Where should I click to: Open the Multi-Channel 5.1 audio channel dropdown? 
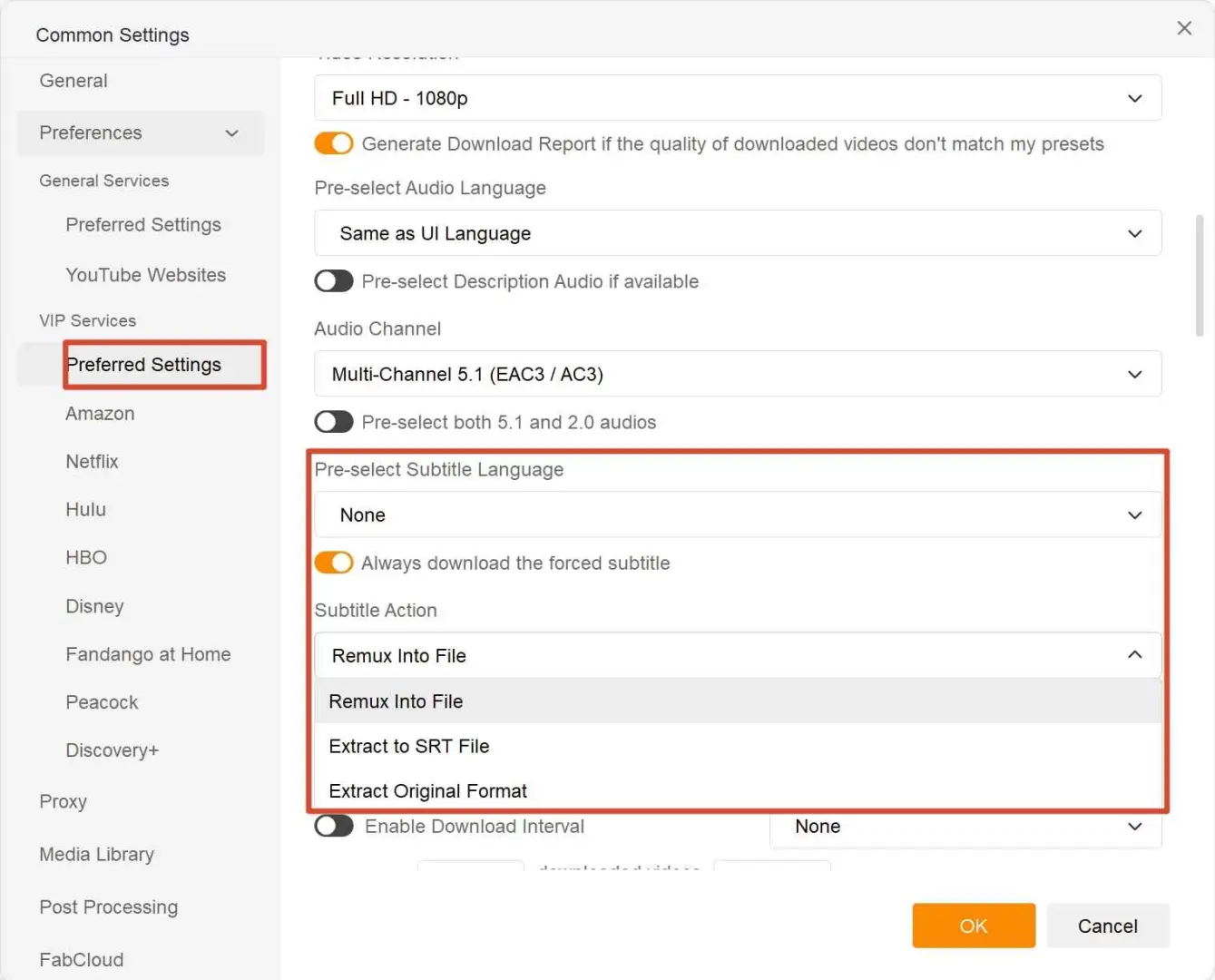point(738,374)
